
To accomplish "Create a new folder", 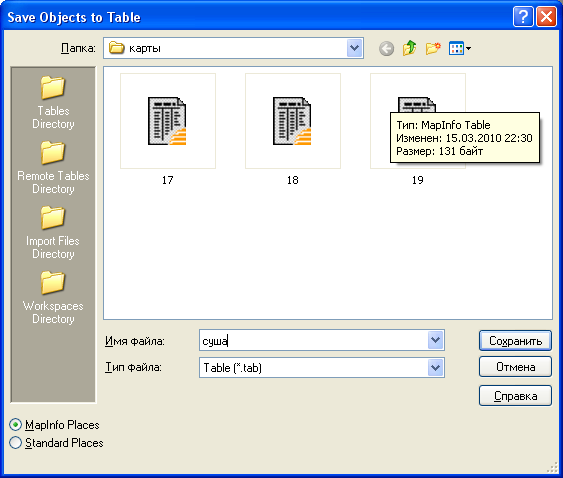I will point(433,48).
